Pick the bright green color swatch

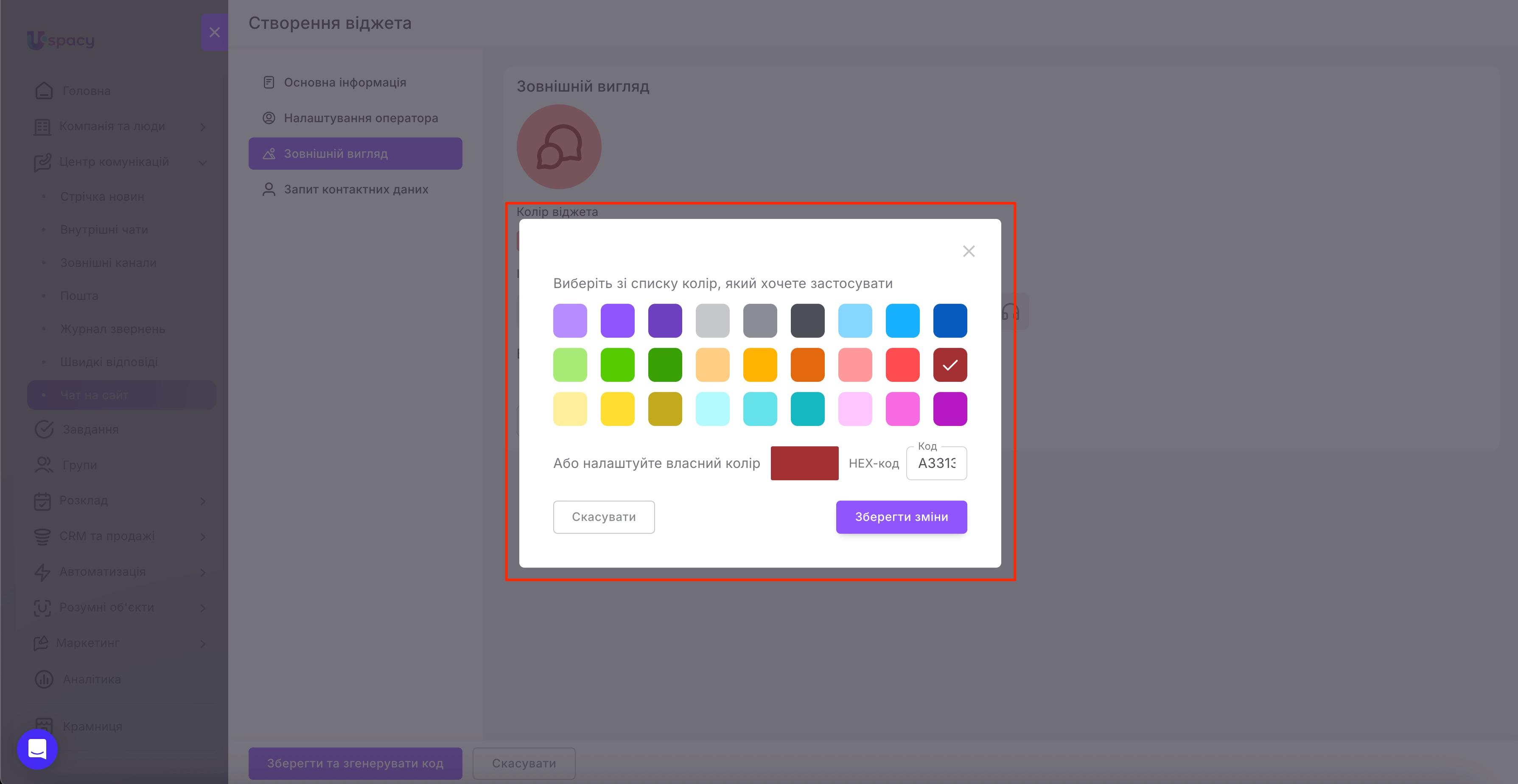[x=618, y=365]
